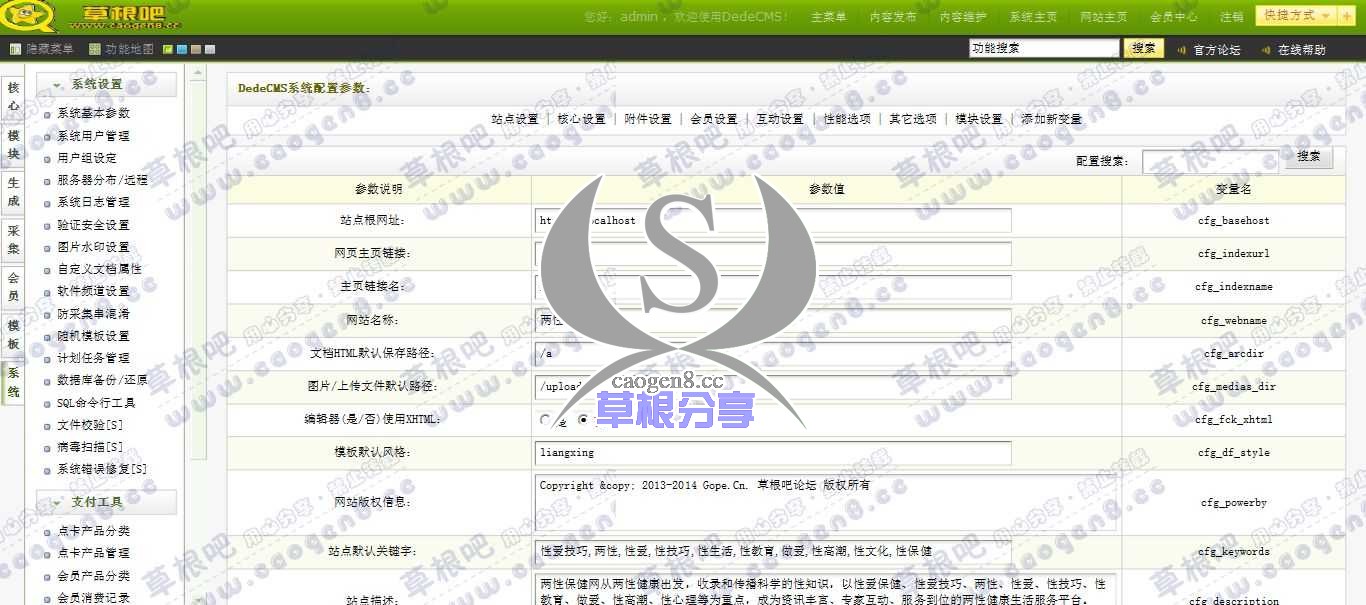The image size is (1366, 605).
Task: Select 否 for 编辑器使用XHTML
Action: 584,419
